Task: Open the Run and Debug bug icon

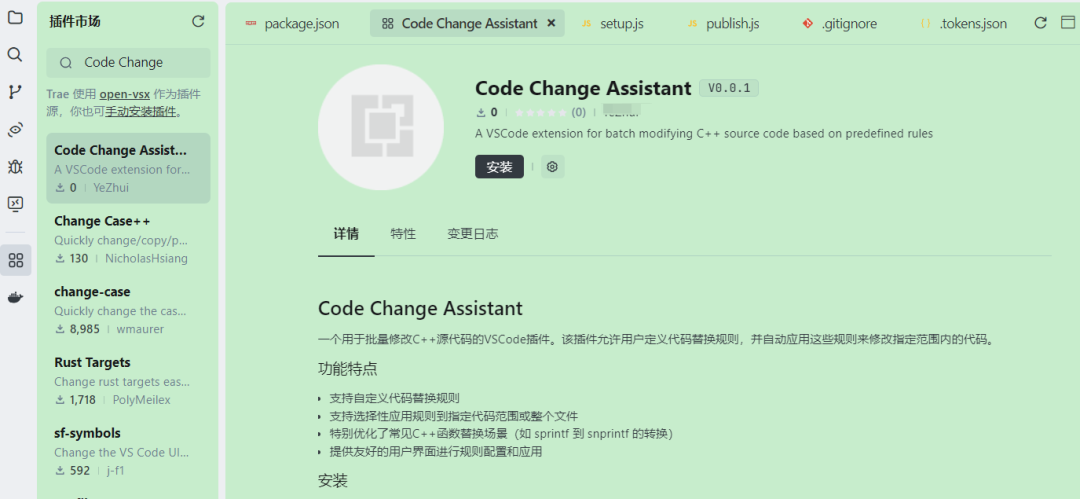Action: 15,166
